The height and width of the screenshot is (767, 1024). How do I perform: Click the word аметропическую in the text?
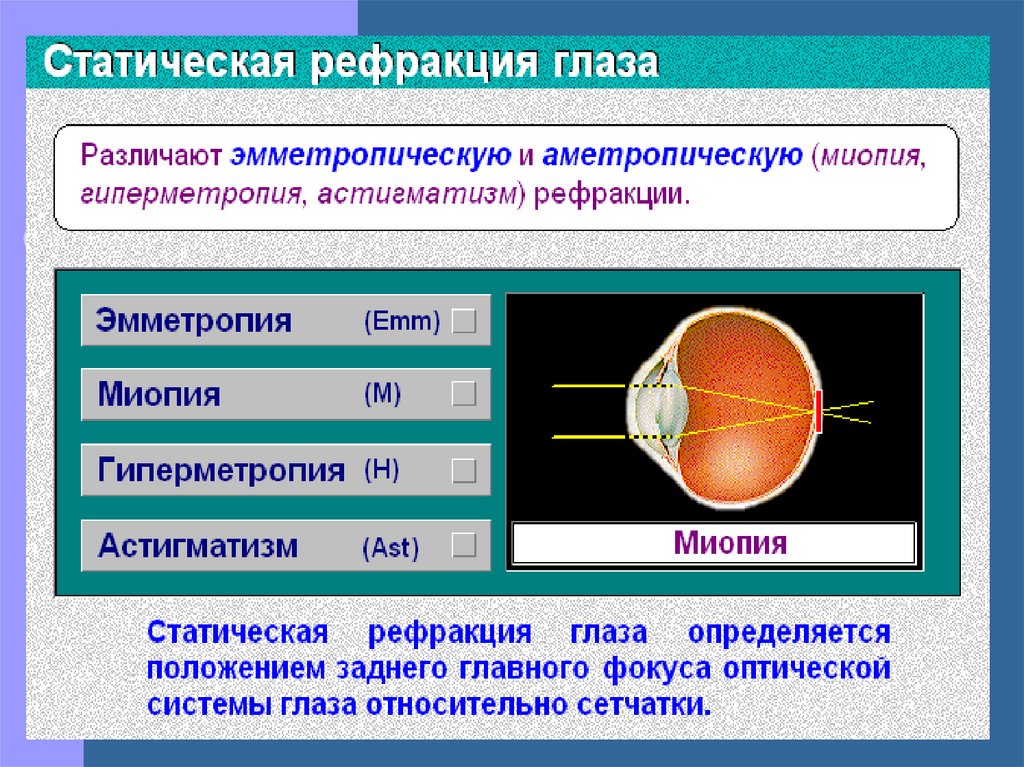click(673, 156)
